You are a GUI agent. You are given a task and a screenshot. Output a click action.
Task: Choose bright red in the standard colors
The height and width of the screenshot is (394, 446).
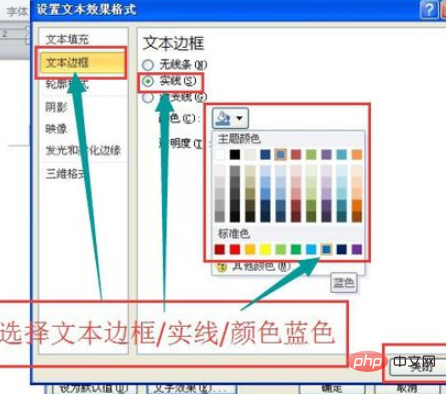point(235,249)
